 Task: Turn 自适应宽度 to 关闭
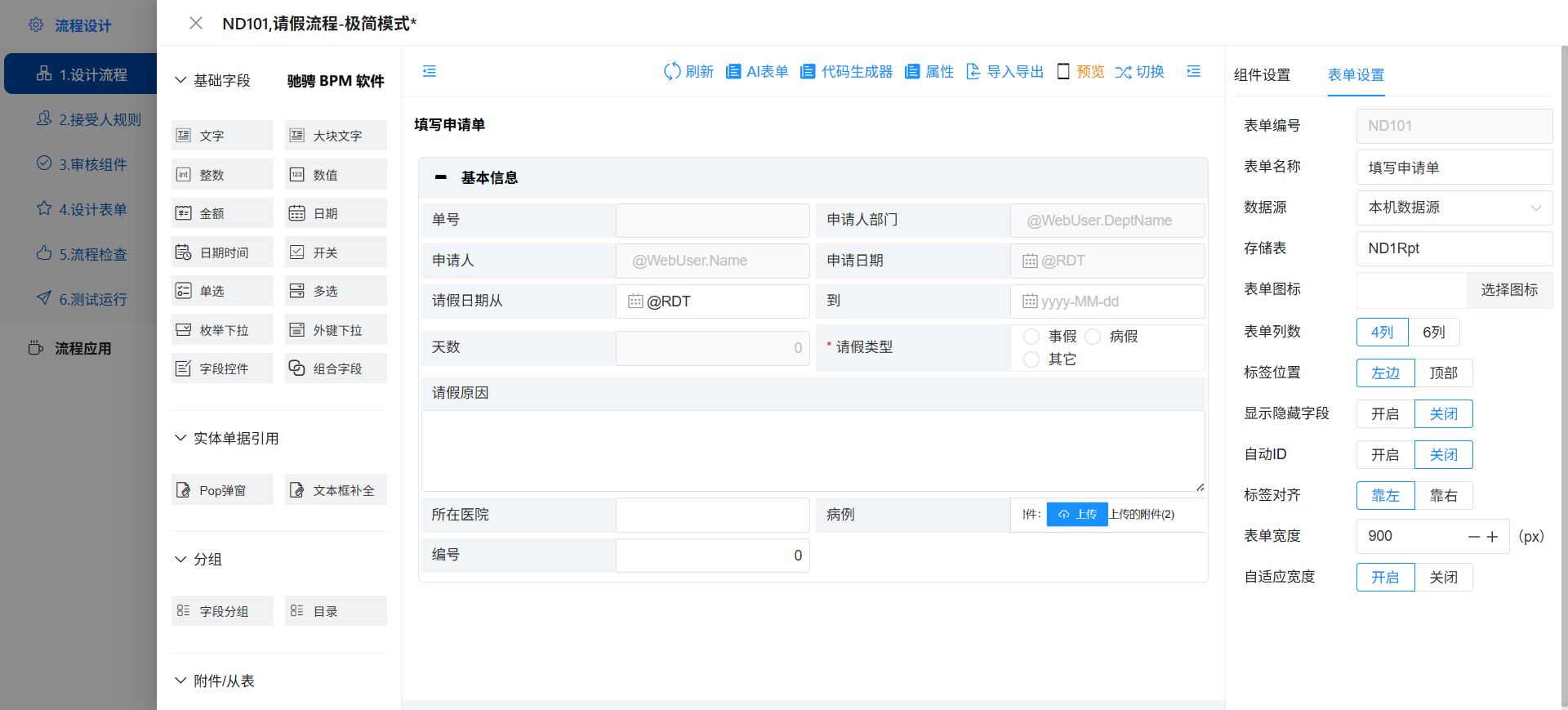[1444, 577]
